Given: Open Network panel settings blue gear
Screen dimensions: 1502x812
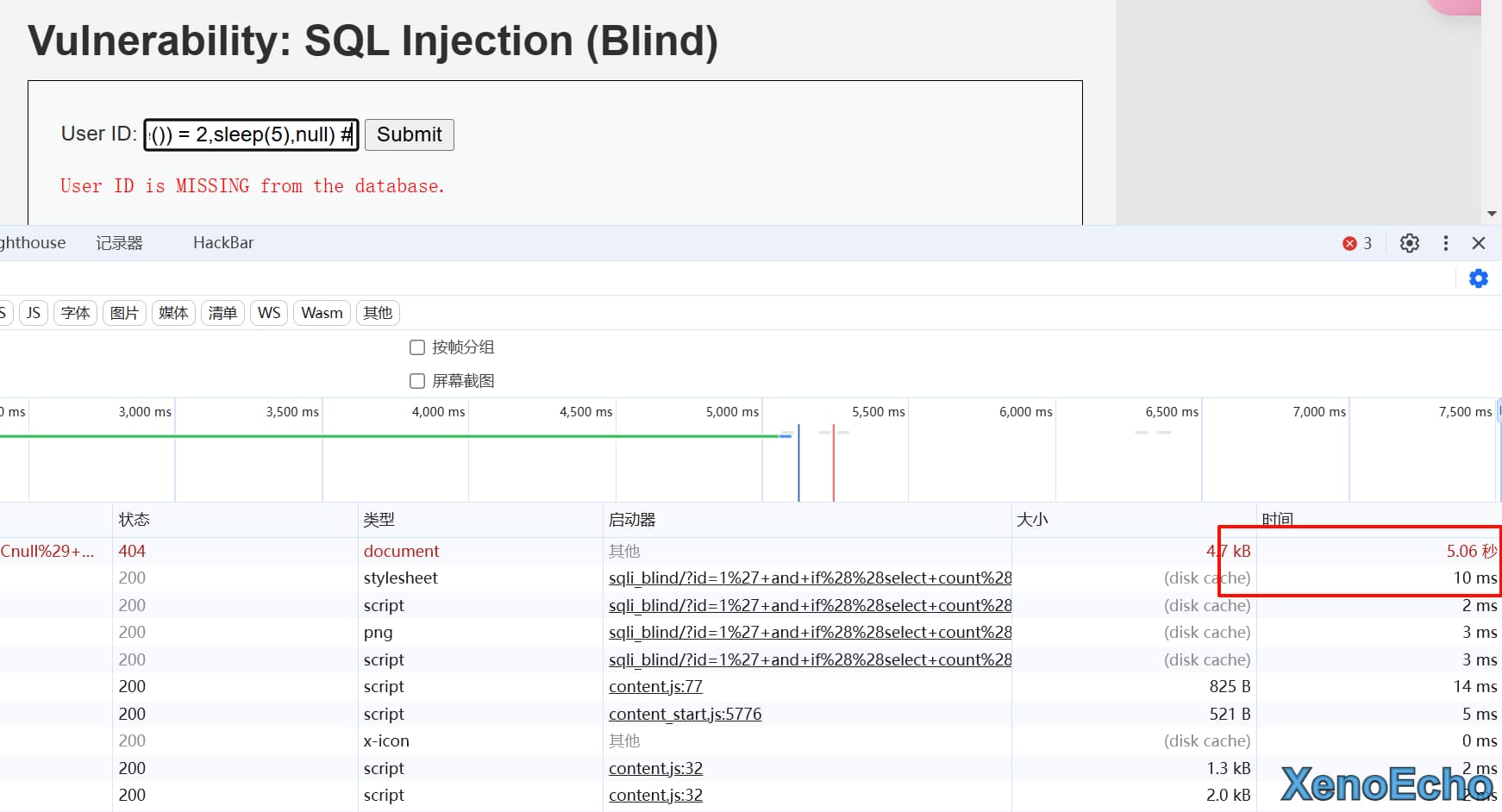Looking at the screenshot, I should coord(1478,278).
